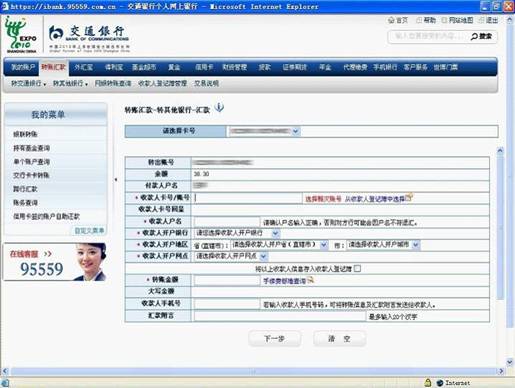Click the horizontal scrollbar right arrow
This screenshot has width=515, height=388.
[501, 371]
